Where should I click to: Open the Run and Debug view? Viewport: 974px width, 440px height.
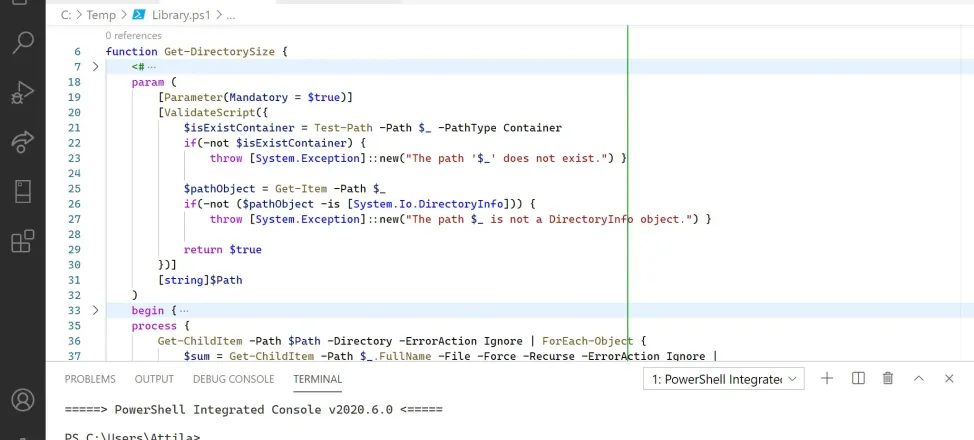(x=22, y=93)
